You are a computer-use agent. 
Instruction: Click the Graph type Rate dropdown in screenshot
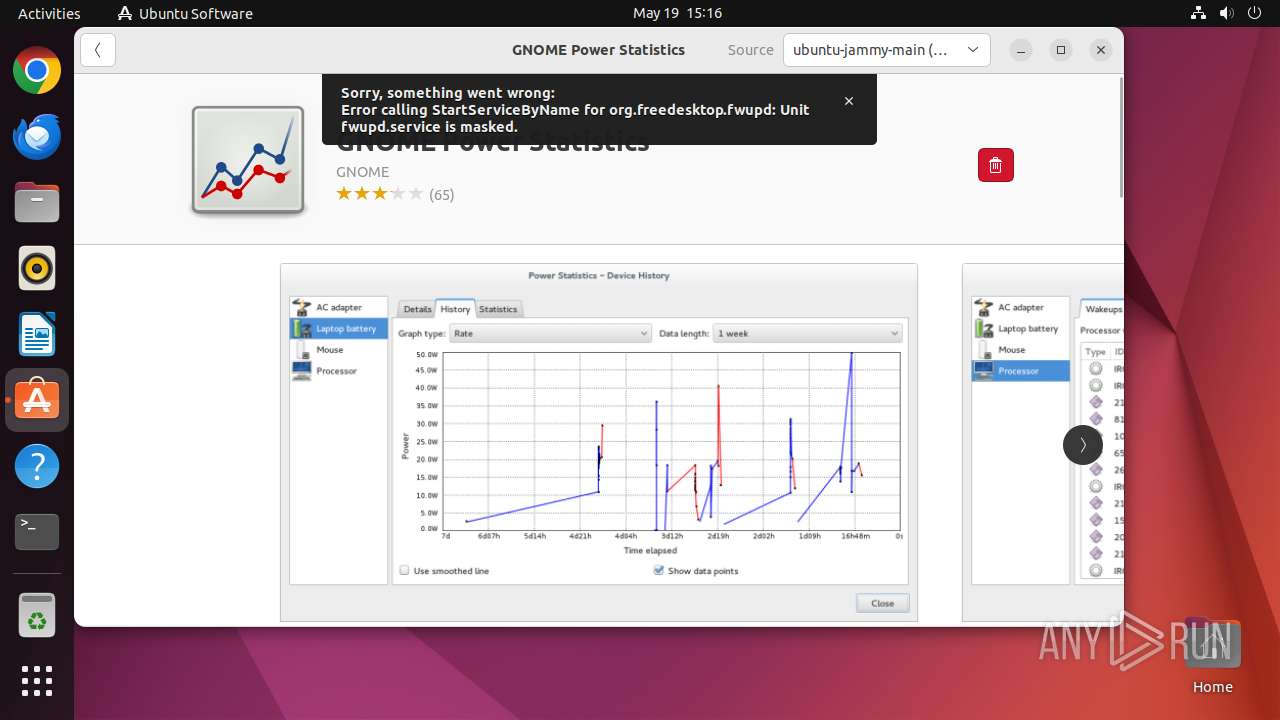coord(550,333)
